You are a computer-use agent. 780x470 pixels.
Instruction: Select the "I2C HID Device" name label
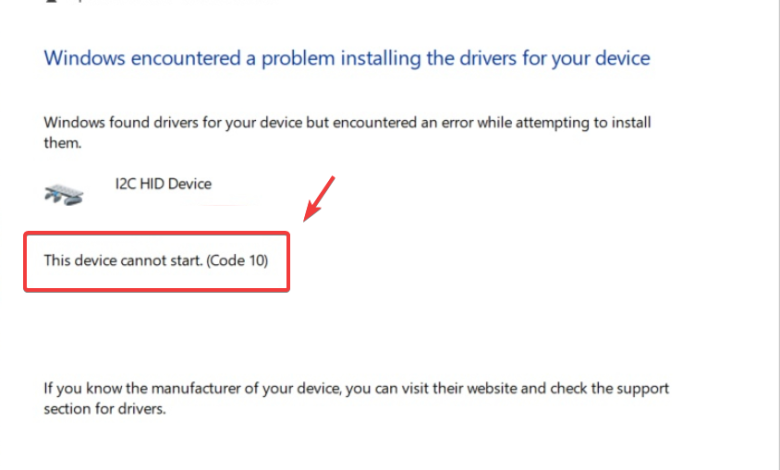click(x=164, y=184)
